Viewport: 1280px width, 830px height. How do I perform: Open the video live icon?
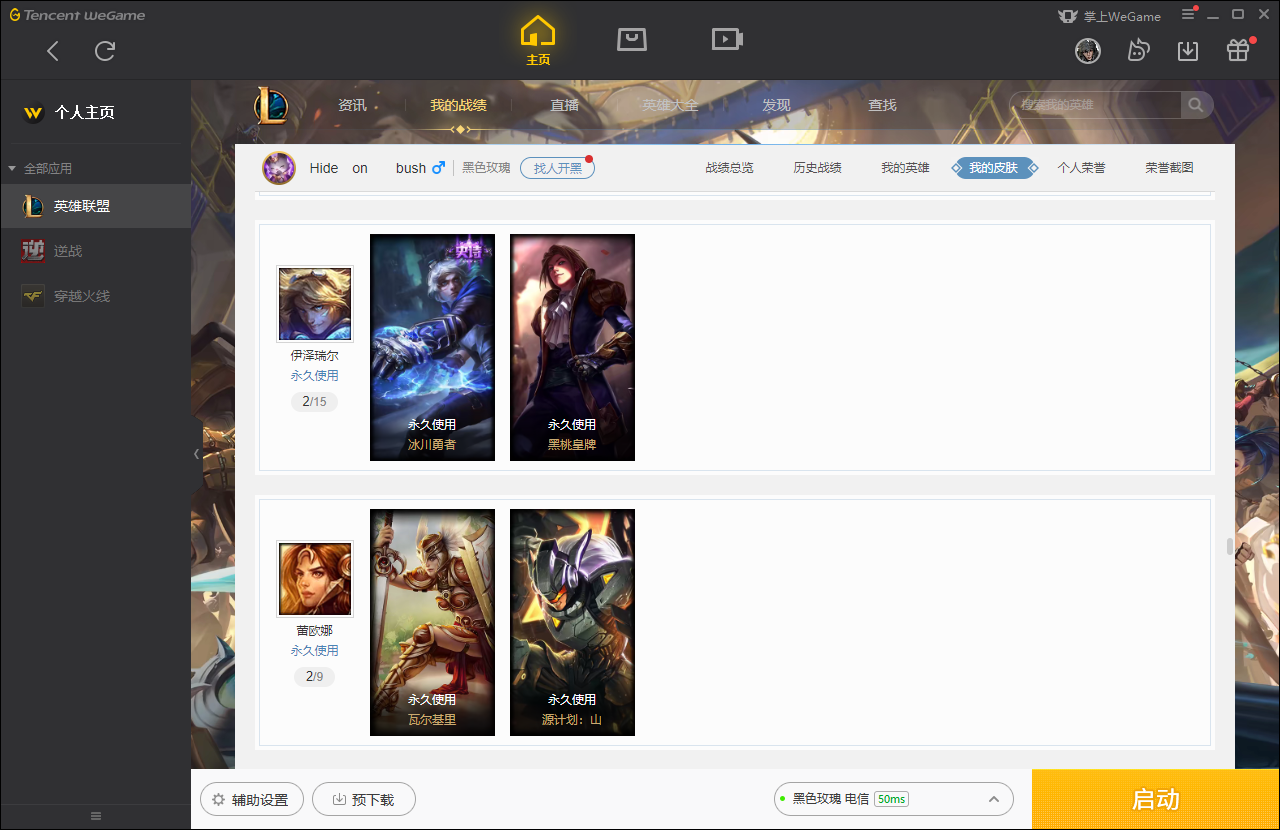[727, 39]
